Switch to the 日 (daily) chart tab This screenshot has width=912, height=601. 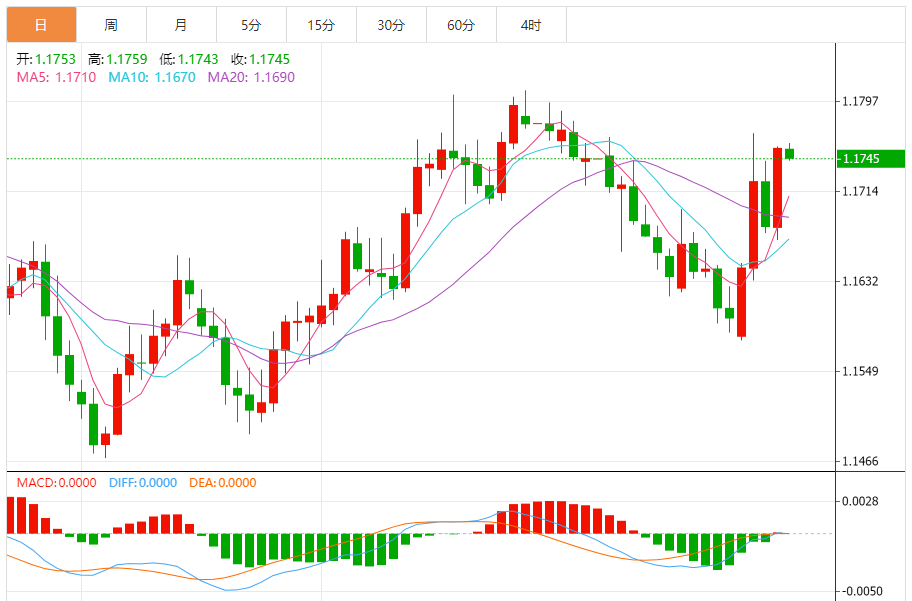coord(40,25)
